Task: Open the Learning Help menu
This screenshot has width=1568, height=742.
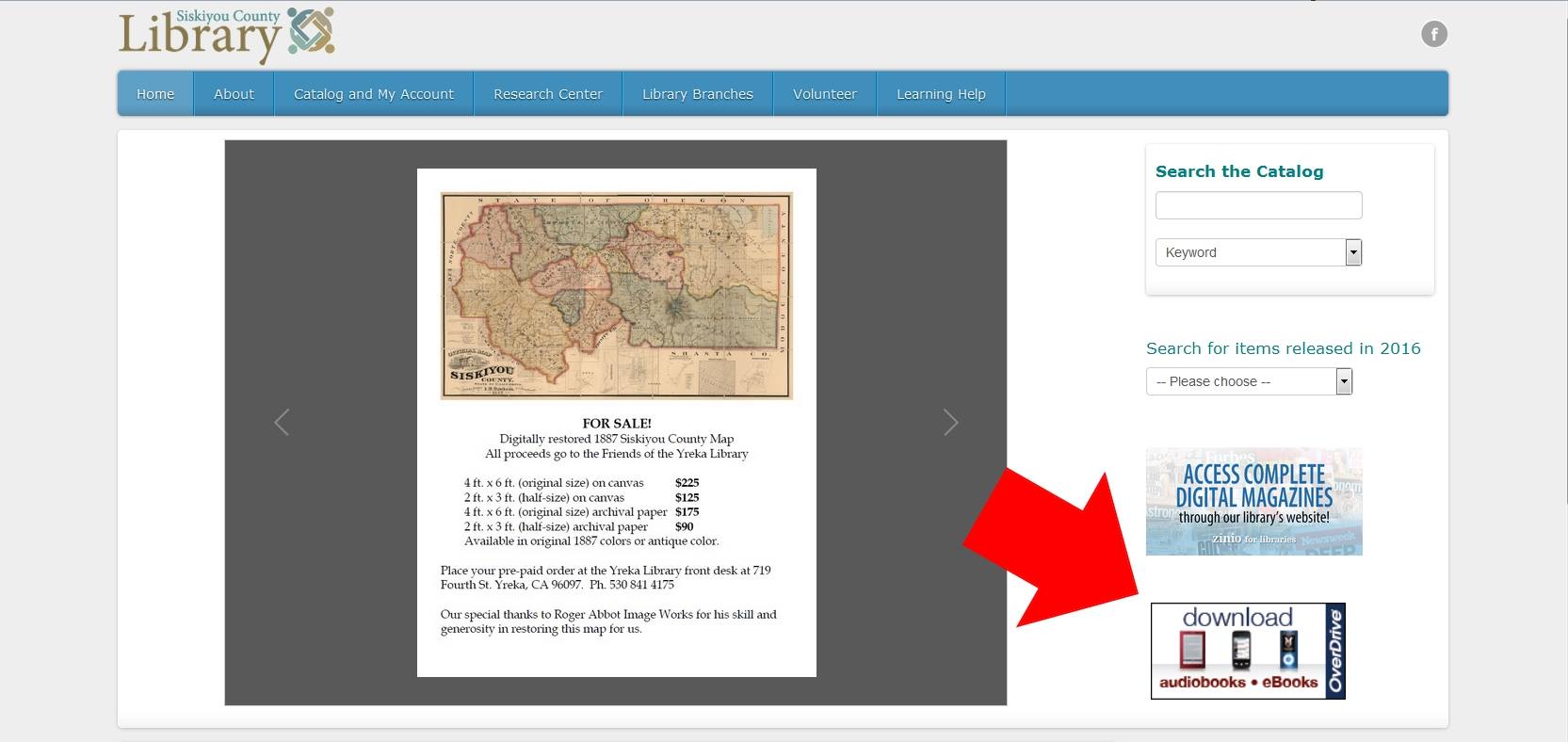Action: tap(941, 94)
